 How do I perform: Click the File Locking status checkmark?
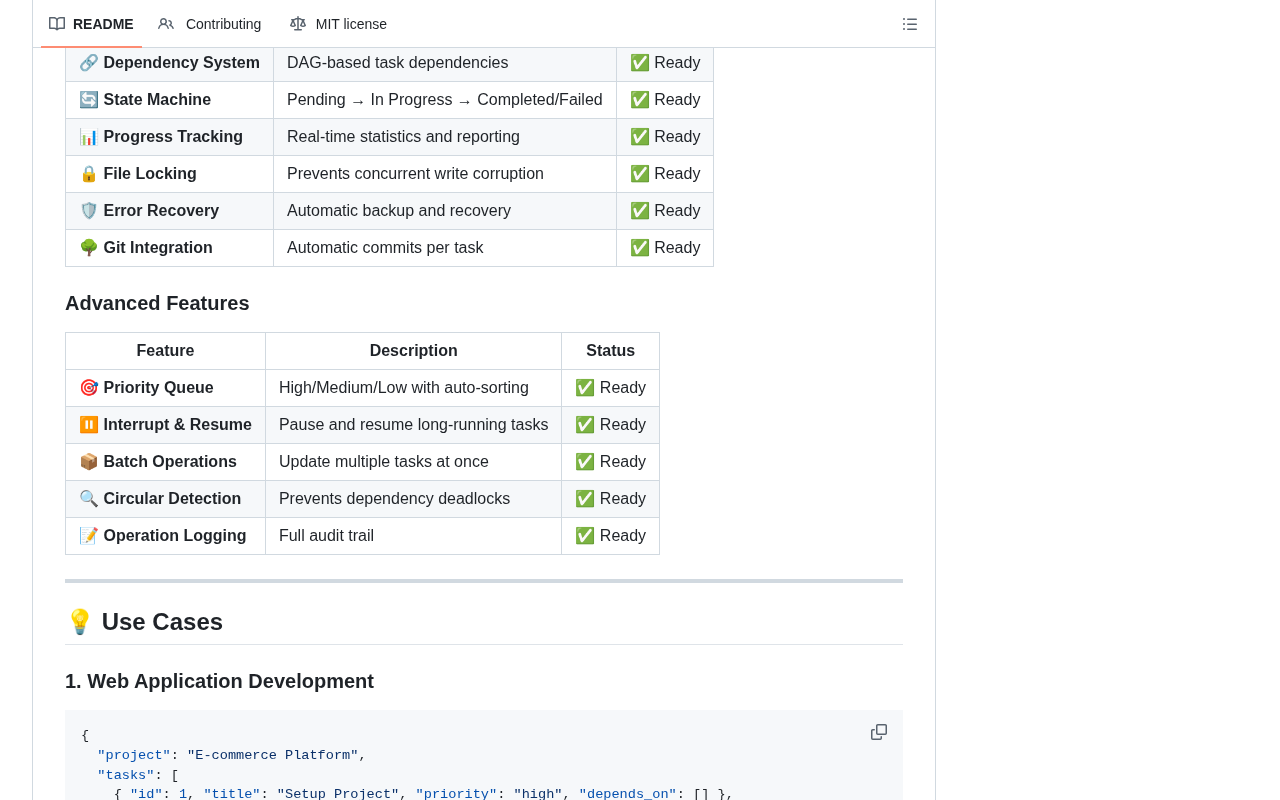pos(640,174)
